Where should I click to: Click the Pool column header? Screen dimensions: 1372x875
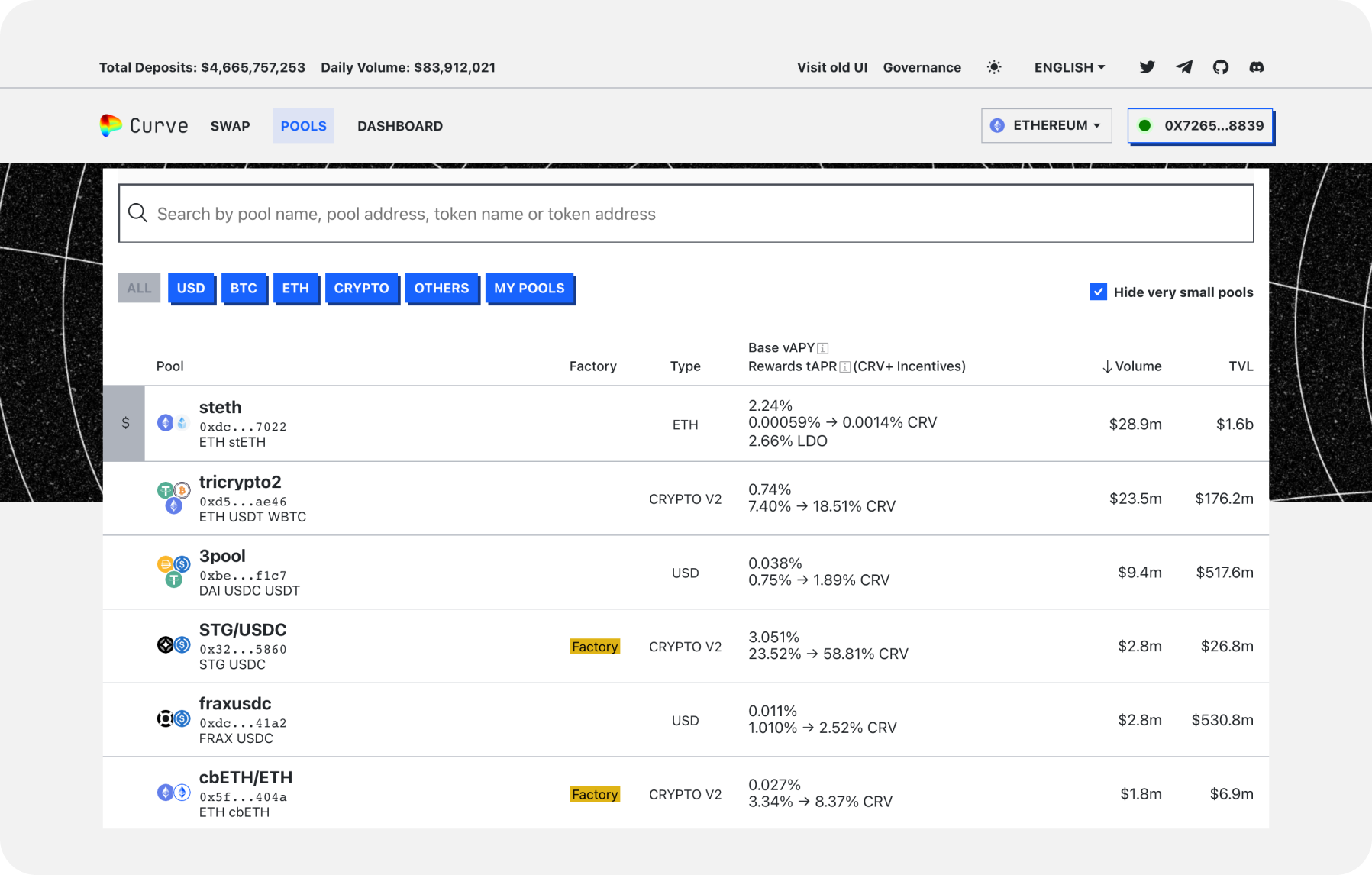tap(169, 366)
